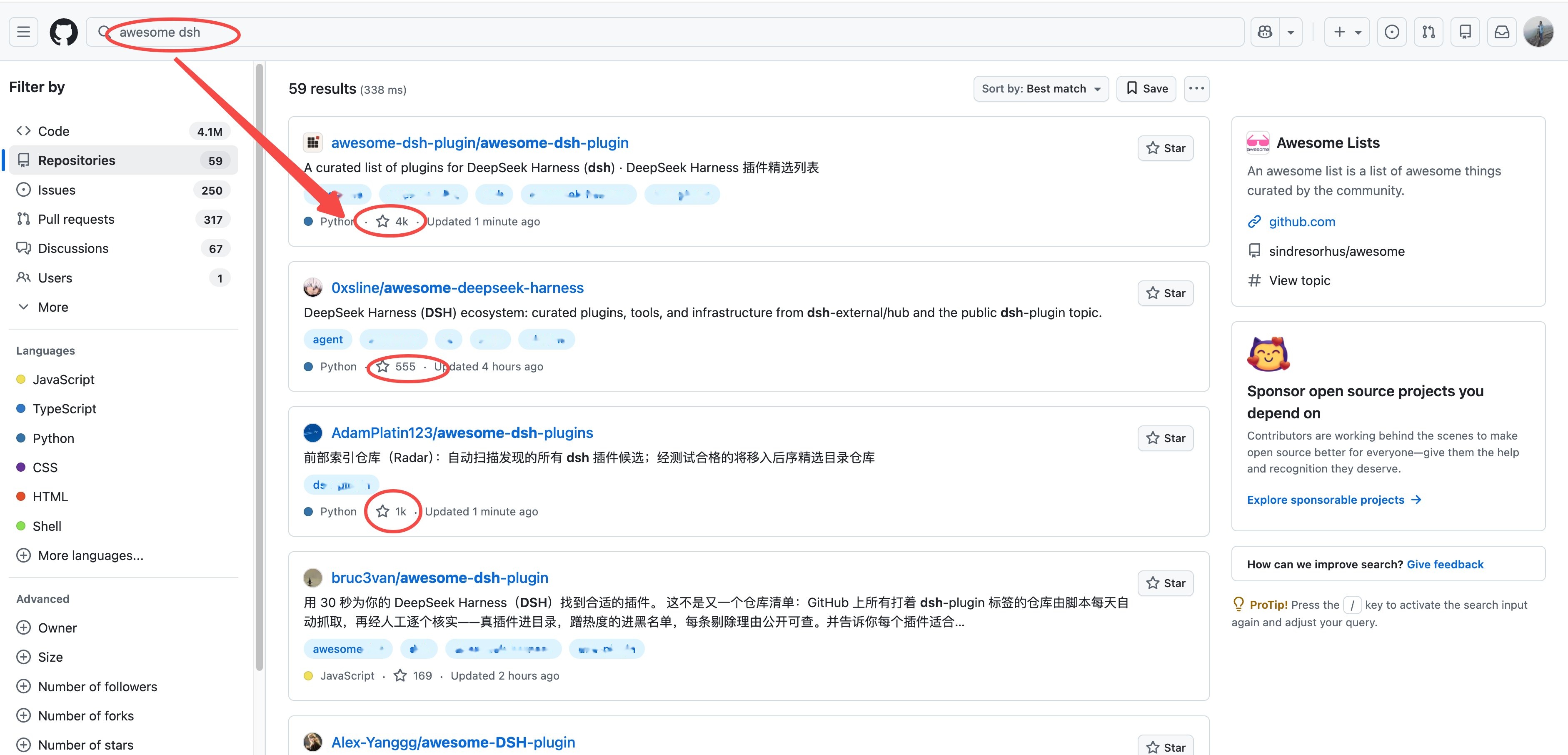The width and height of the screenshot is (1568, 755).
Task: Click the agent topic tag
Action: [327, 339]
